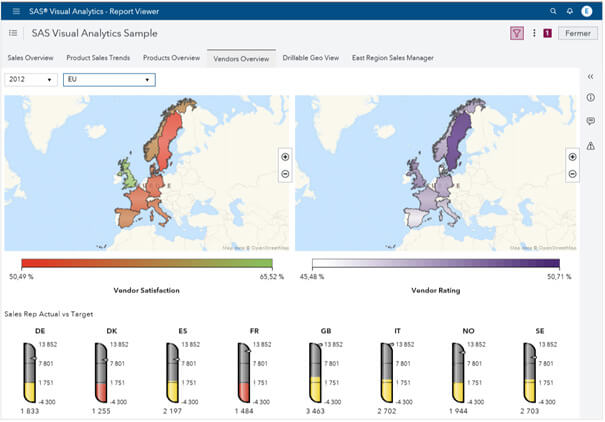
Task: Open the information panel icon
Action: [590, 98]
